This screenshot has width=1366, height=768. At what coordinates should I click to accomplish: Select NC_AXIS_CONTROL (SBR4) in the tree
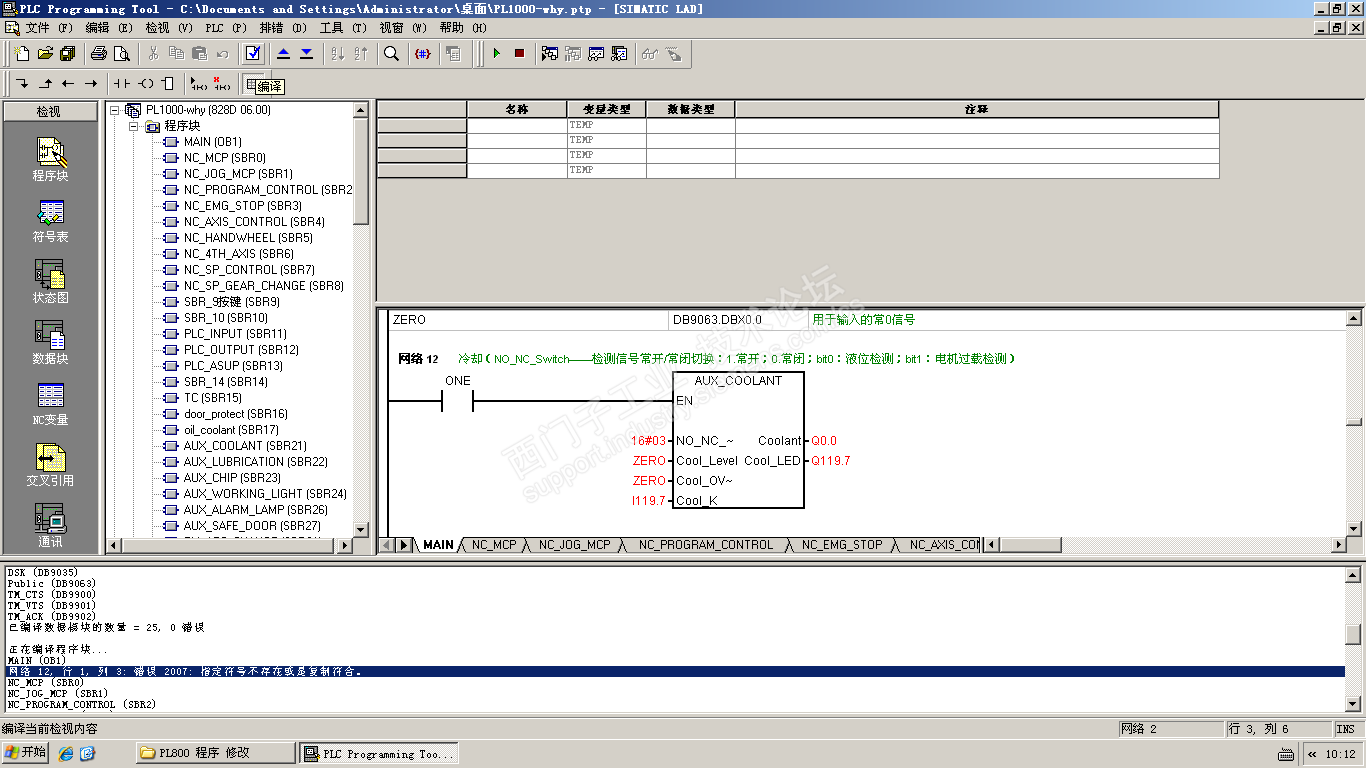[x=254, y=222]
